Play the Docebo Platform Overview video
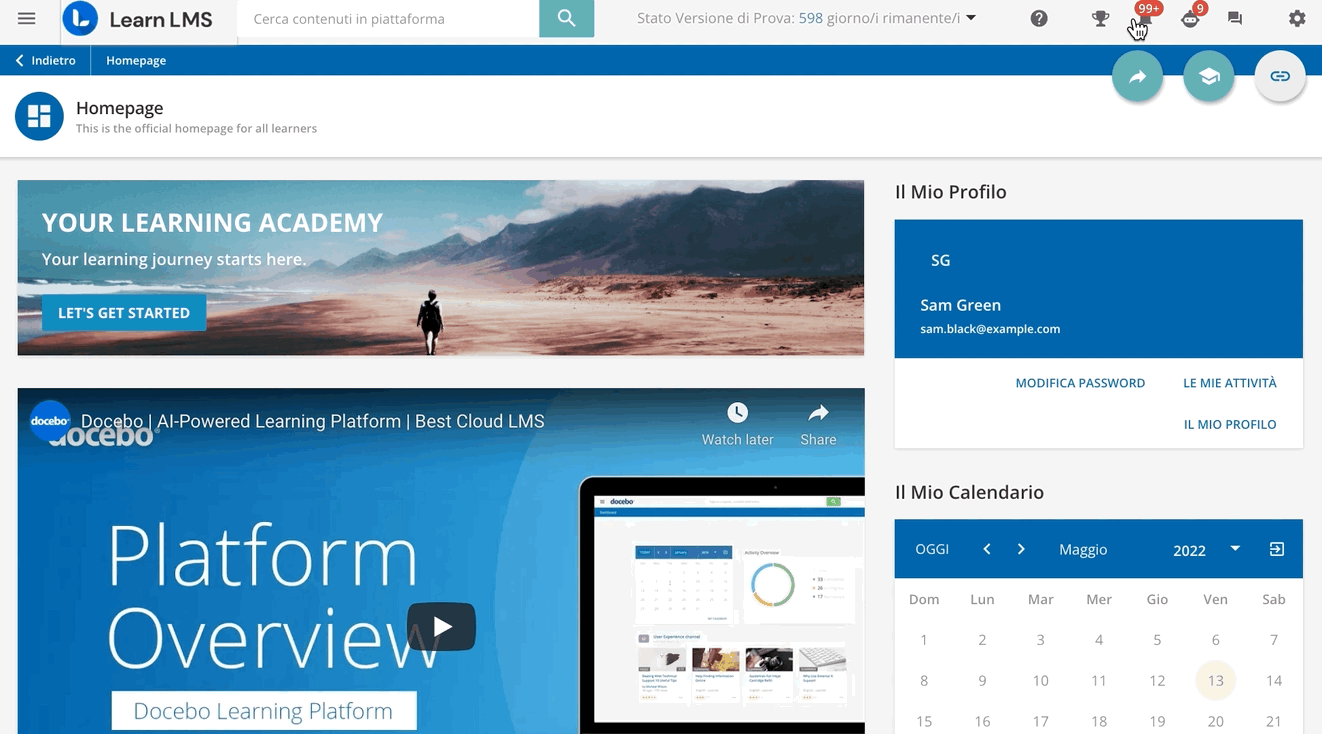The image size is (1322, 734). point(441,627)
